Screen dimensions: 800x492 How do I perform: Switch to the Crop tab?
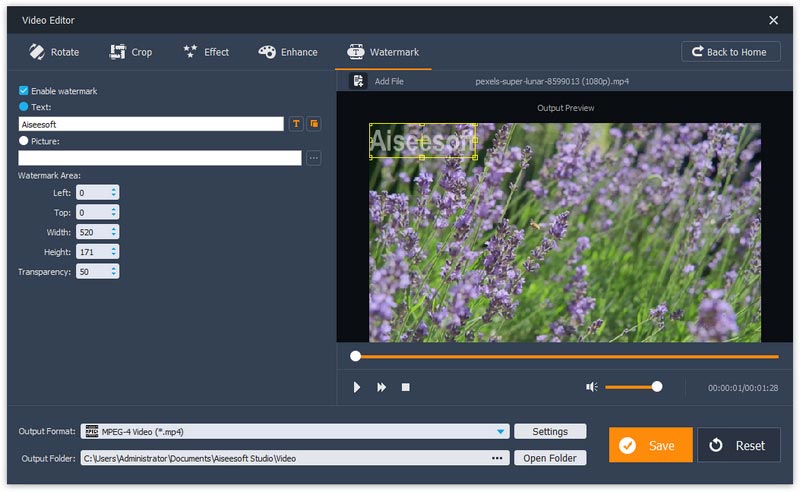click(130, 52)
